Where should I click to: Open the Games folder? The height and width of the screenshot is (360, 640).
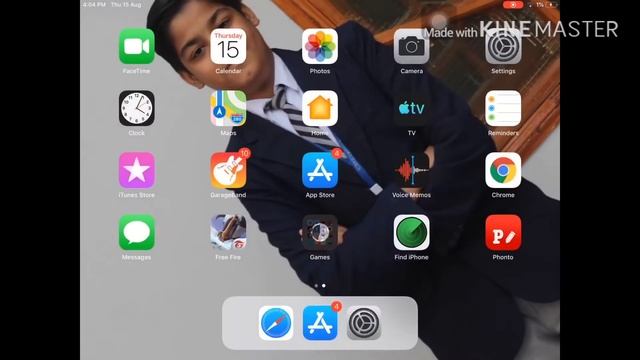pyautogui.click(x=320, y=232)
